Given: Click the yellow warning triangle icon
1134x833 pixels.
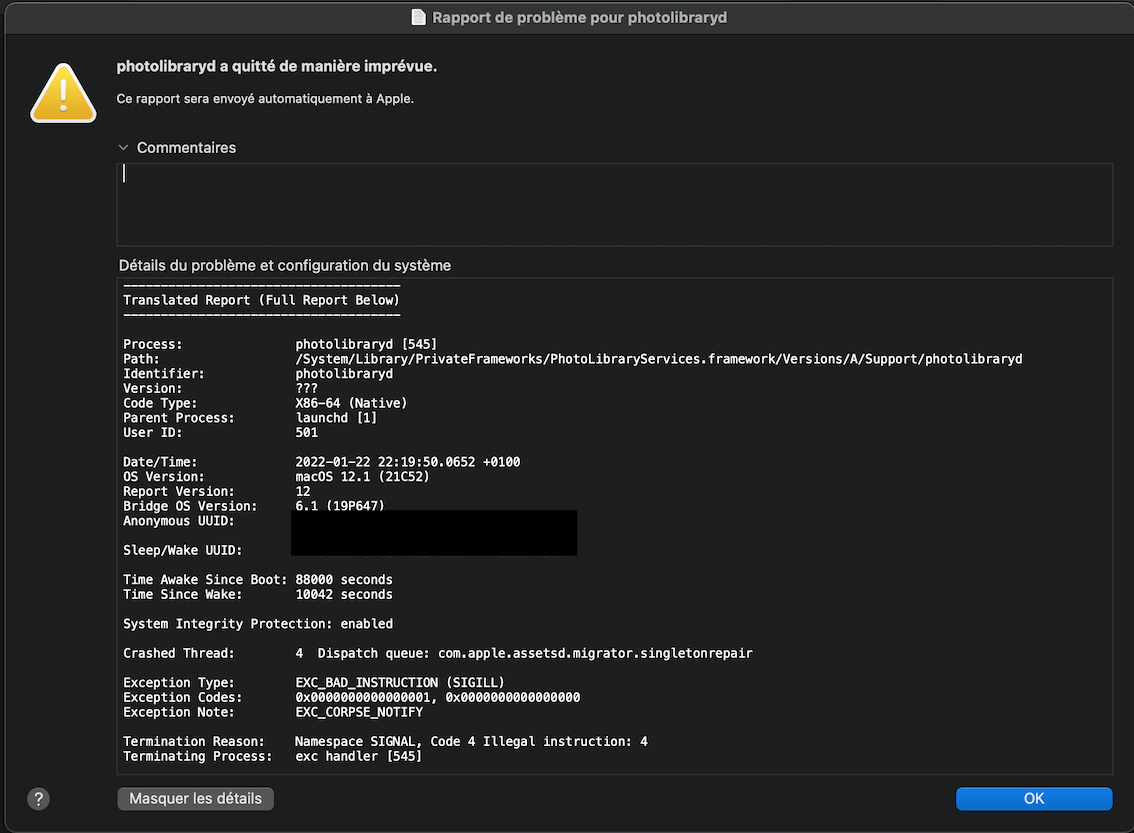Looking at the screenshot, I should [63, 94].
